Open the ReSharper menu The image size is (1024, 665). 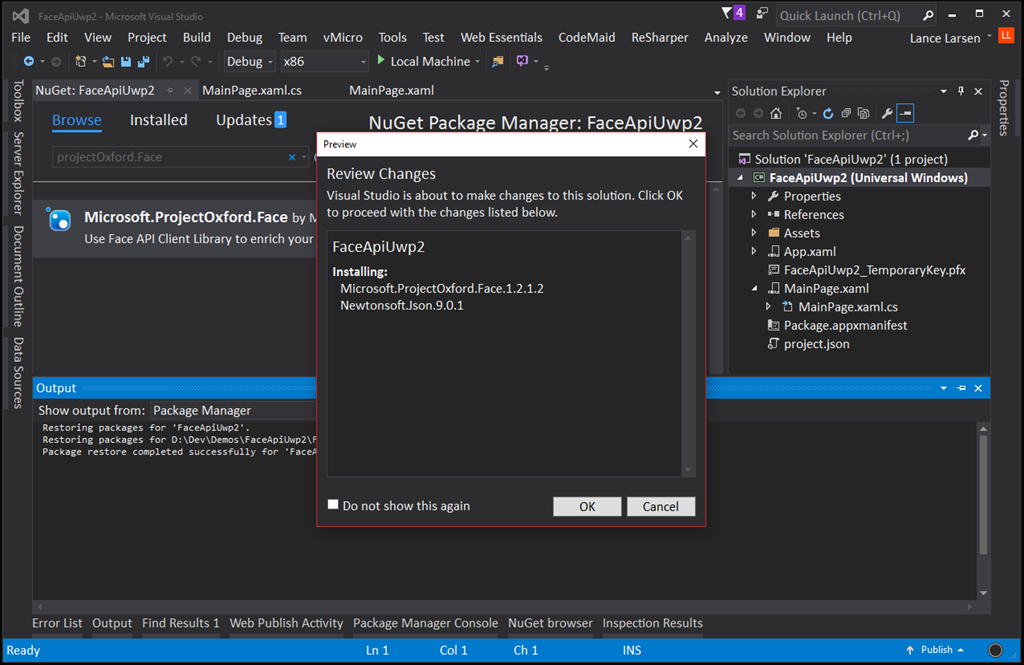click(x=660, y=37)
